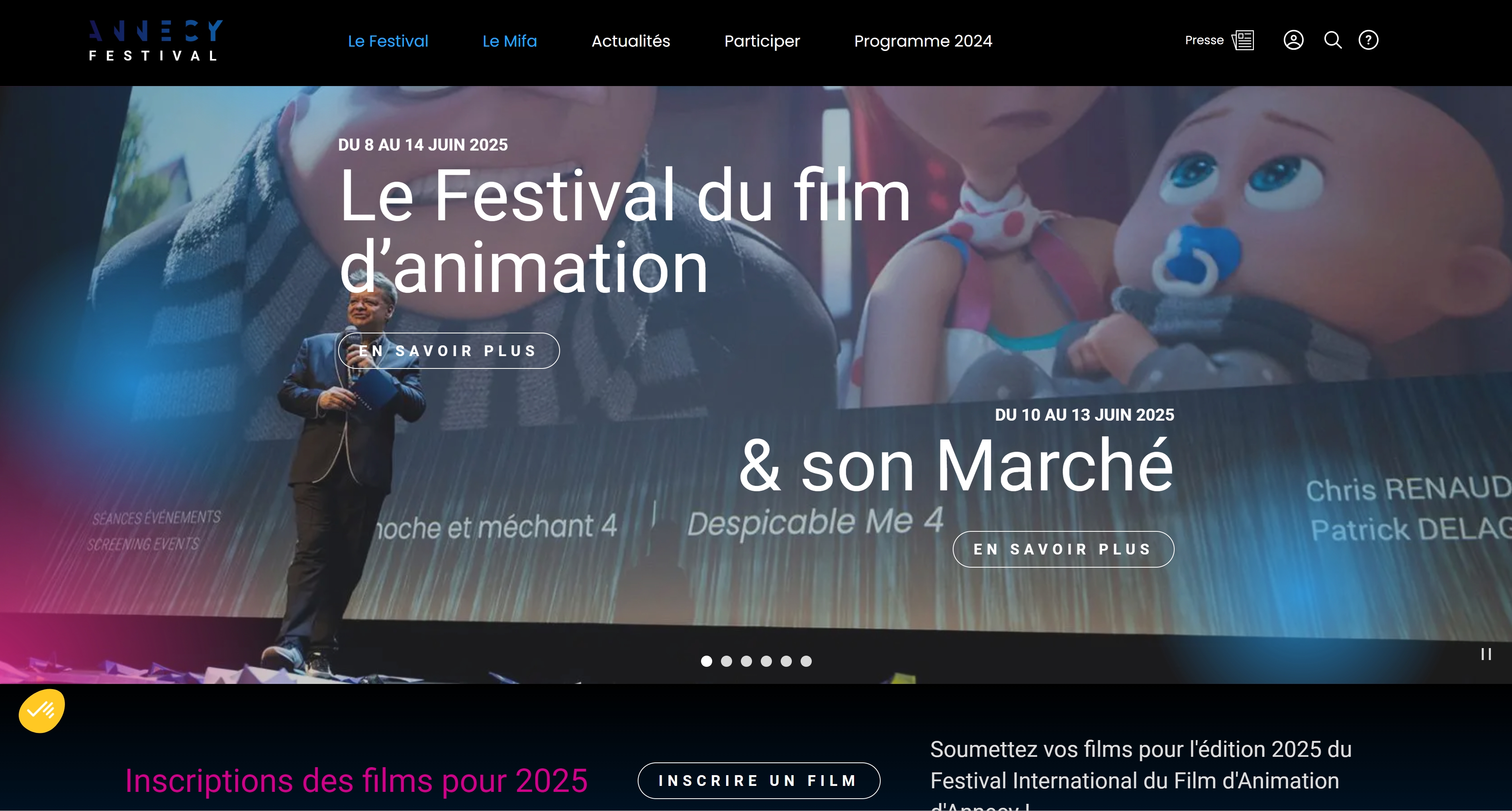Image resolution: width=1512 pixels, height=811 pixels.
Task: Open the Actualités menu item
Action: pyautogui.click(x=631, y=41)
